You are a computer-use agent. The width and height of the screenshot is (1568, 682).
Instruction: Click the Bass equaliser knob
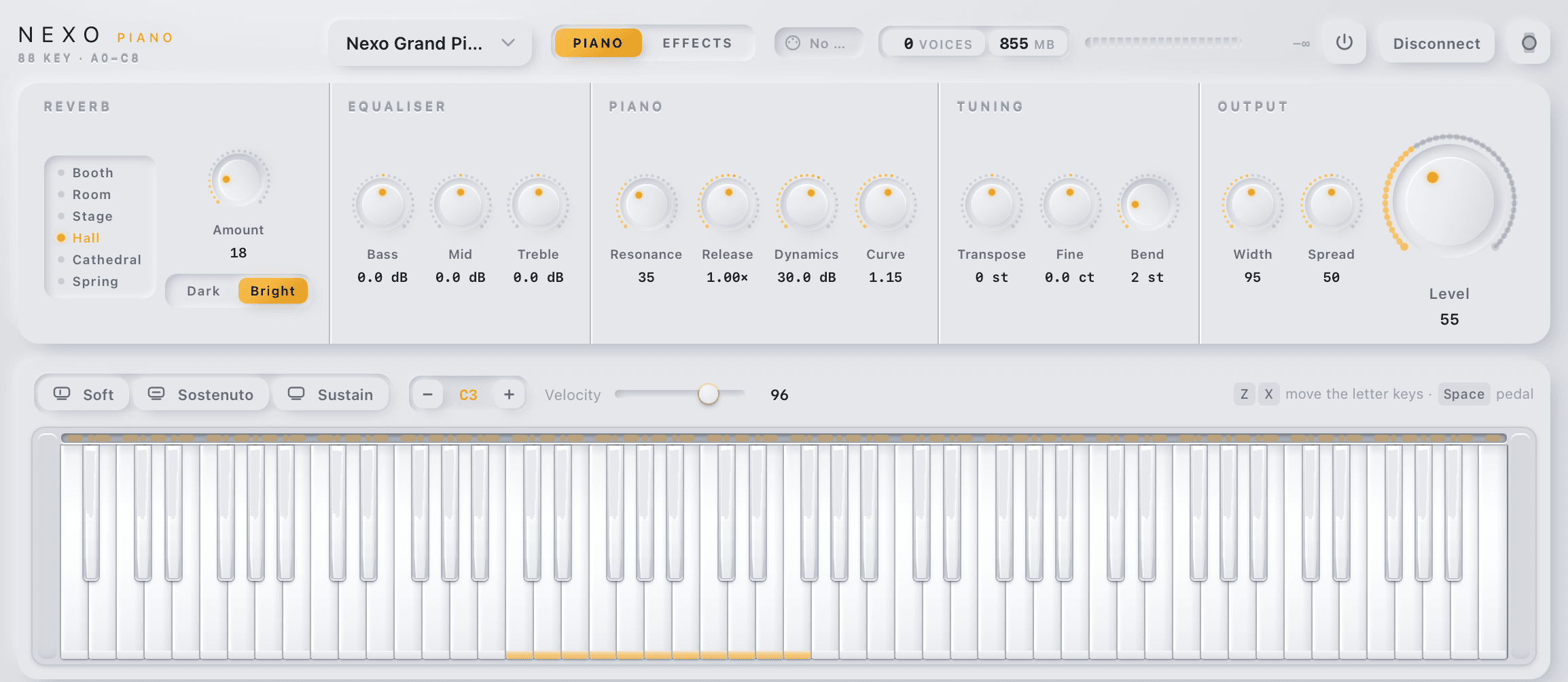point(382,204)
